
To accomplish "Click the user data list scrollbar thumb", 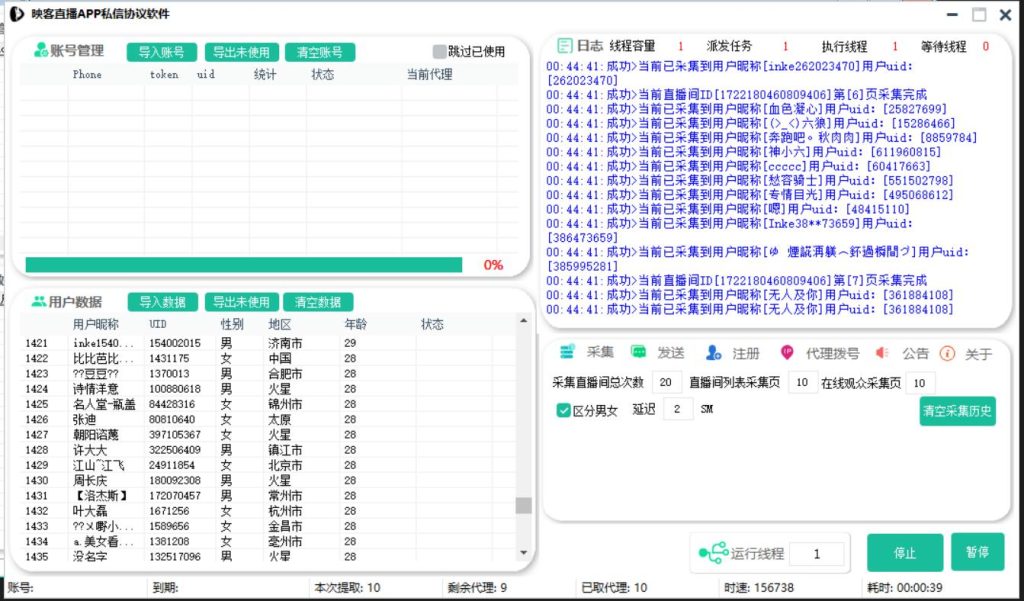I will pyautogui.click(x=523, y=505).
